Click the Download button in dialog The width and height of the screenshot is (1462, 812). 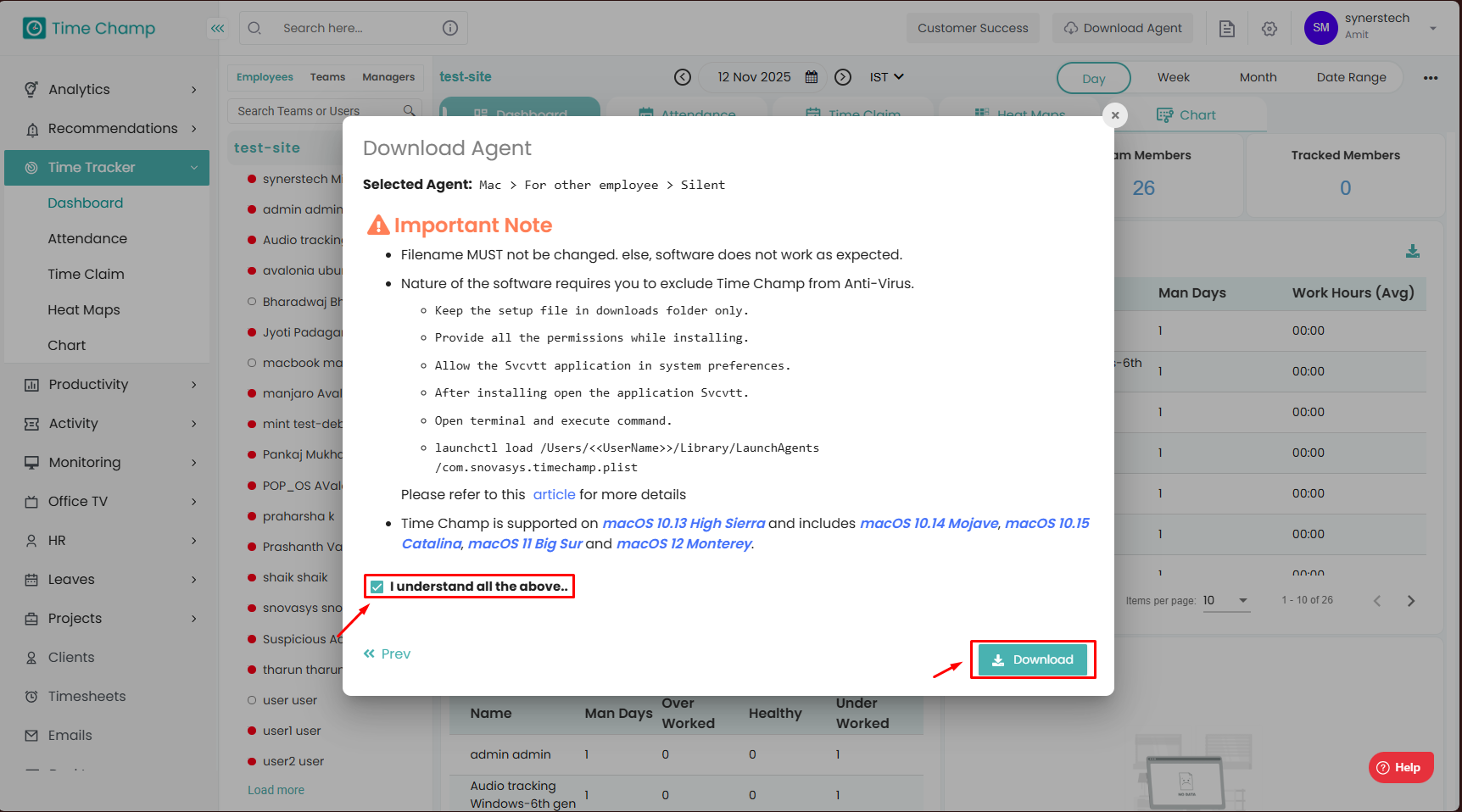[1033, 660]
